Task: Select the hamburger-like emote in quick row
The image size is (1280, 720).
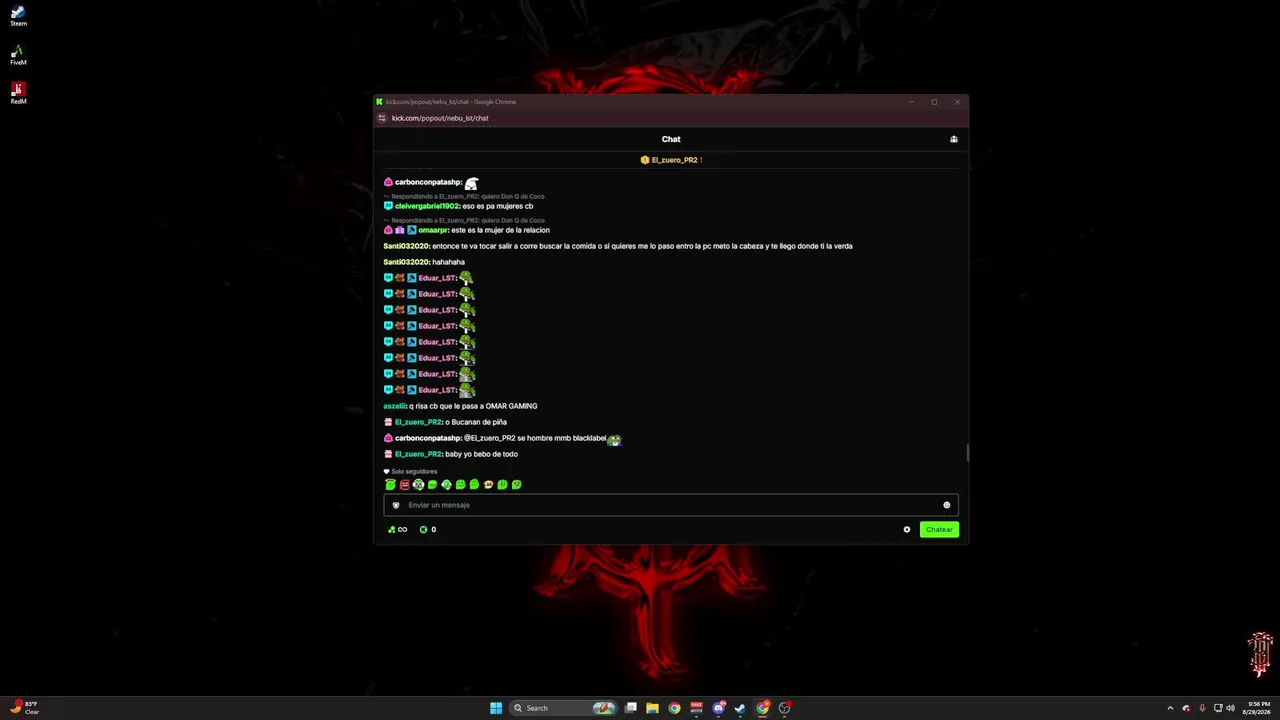Action: pos(488,485)
